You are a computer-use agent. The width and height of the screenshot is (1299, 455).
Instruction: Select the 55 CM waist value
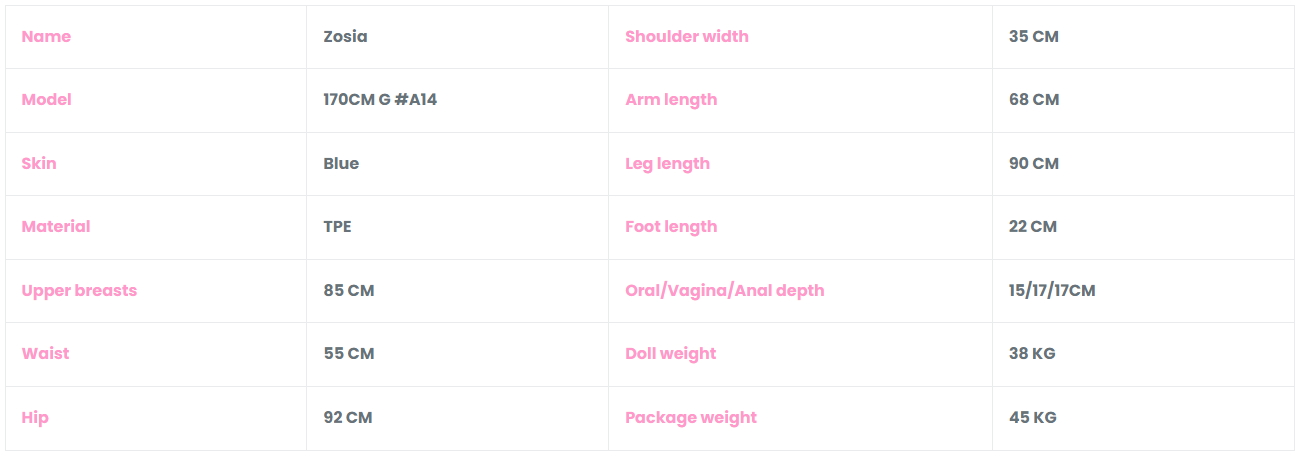[349, 354]
